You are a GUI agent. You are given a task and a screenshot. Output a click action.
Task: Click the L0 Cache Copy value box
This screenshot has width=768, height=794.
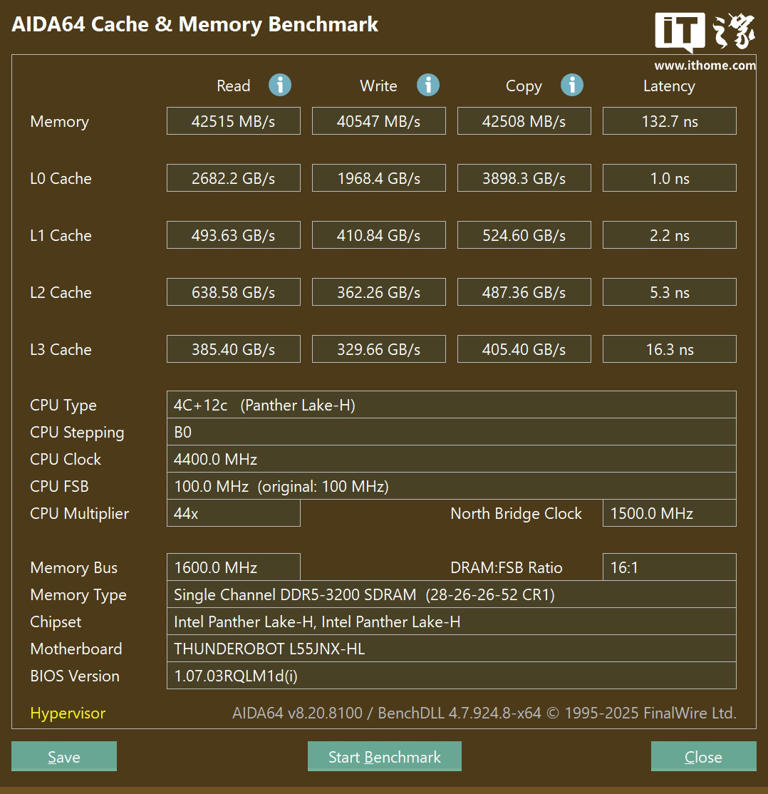click(524, 178)
